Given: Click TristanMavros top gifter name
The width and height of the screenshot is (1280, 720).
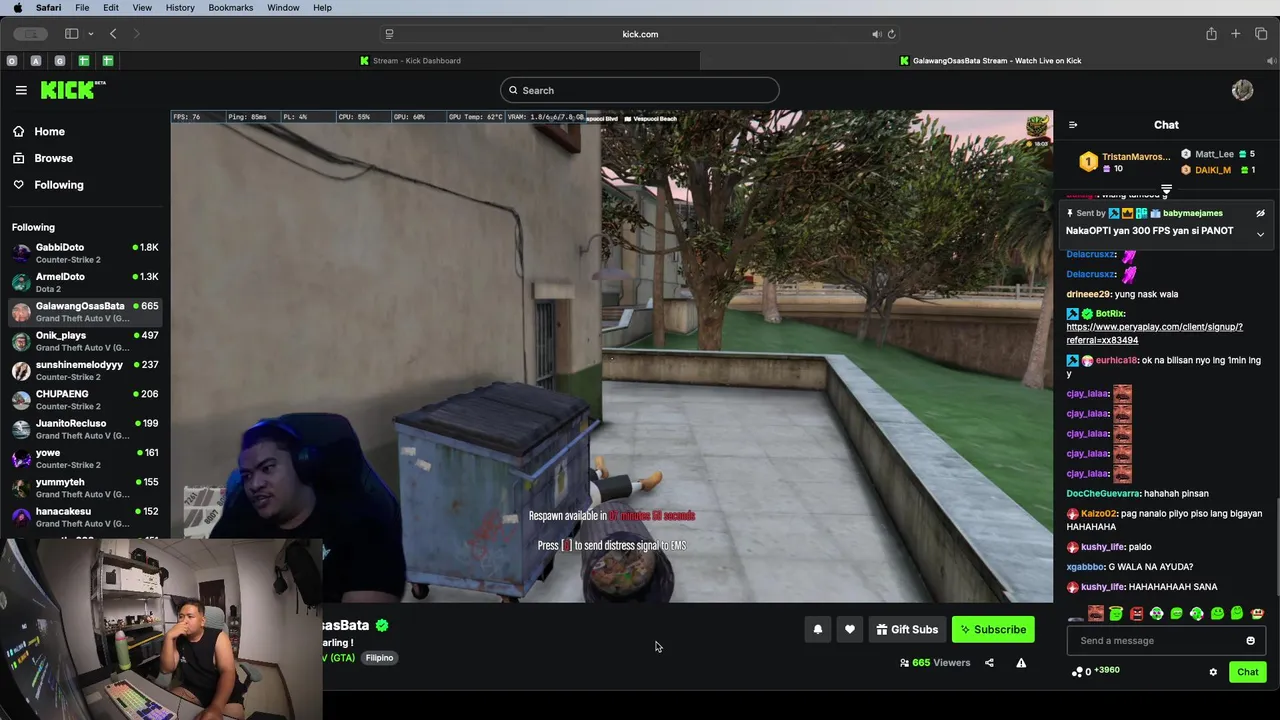Looking at the screenshot, I should tap(1135, 157).
